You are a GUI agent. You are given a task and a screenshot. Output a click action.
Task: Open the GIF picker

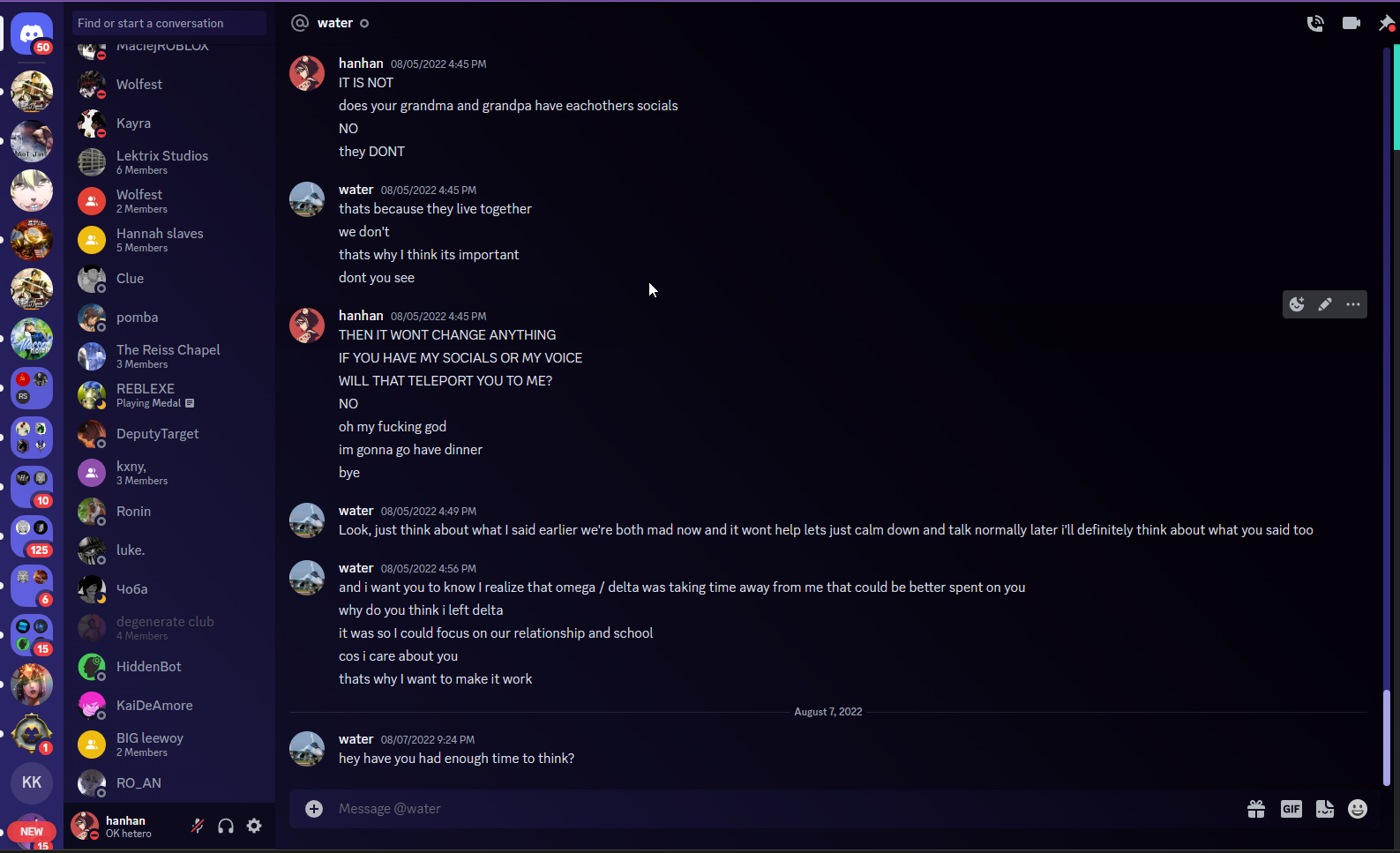click(x=1291, y=809)
